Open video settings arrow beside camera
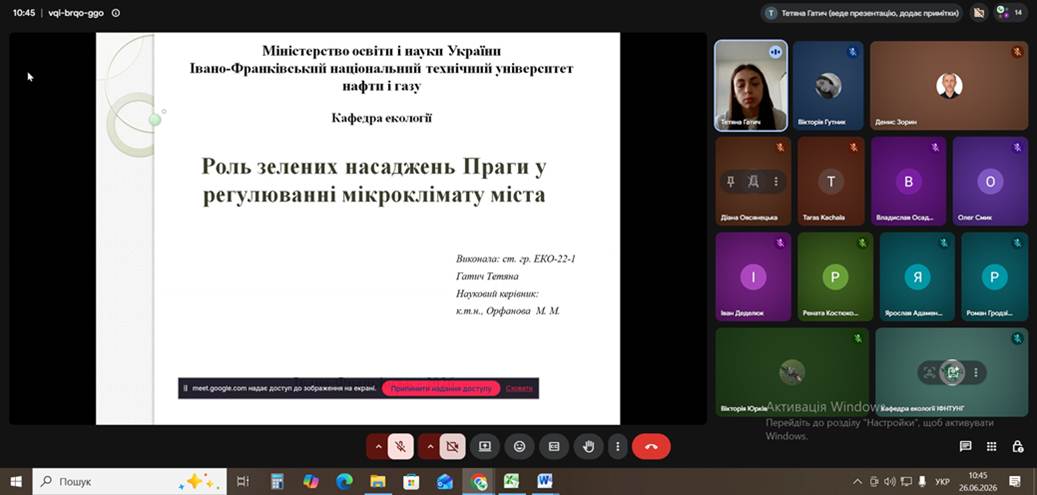This screenshot has height=495, width=1037. coord(429,447)
